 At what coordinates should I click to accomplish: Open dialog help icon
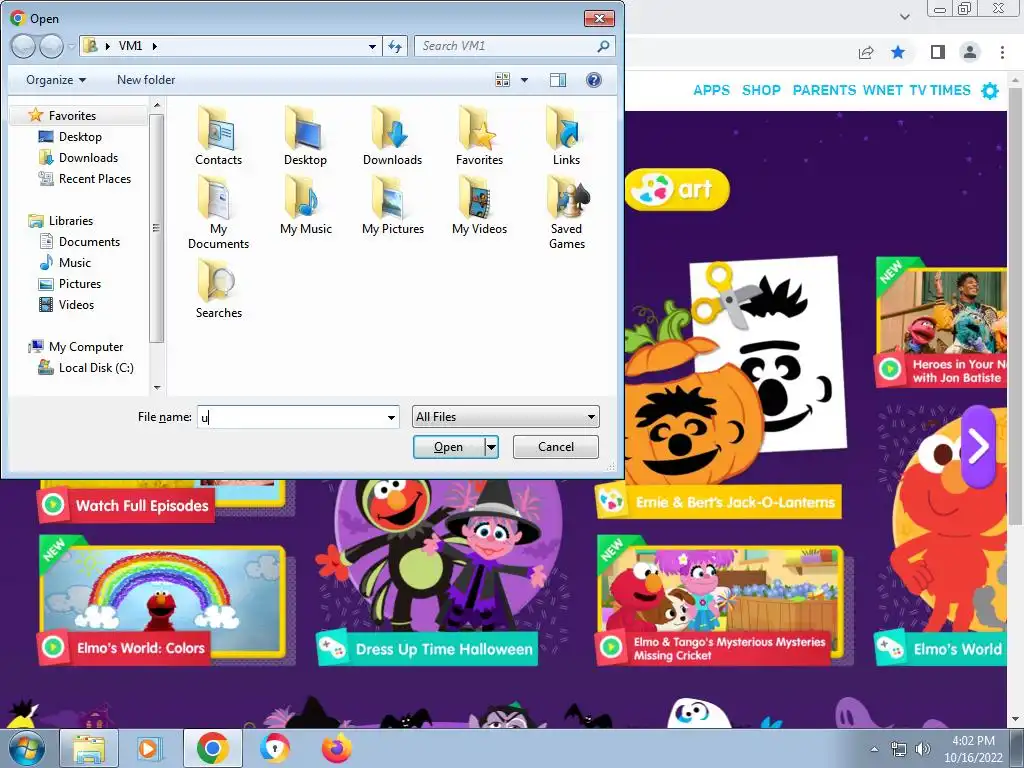pos(594,80)
